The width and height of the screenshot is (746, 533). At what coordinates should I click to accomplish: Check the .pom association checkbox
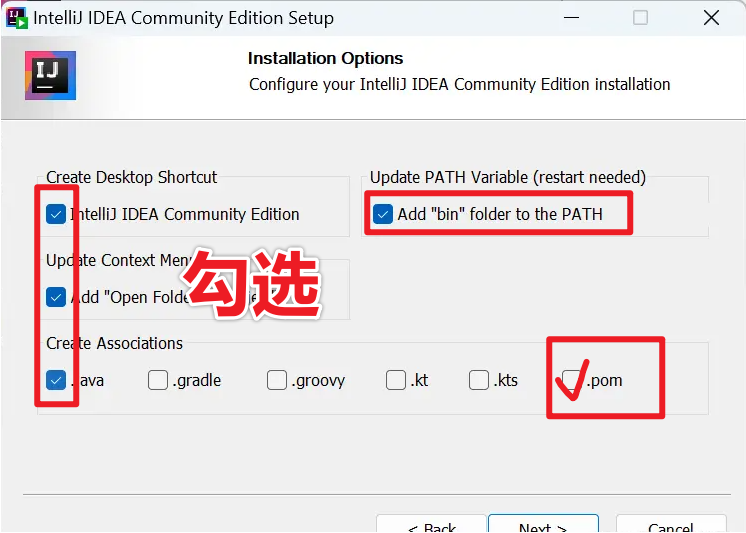point(571,380)
